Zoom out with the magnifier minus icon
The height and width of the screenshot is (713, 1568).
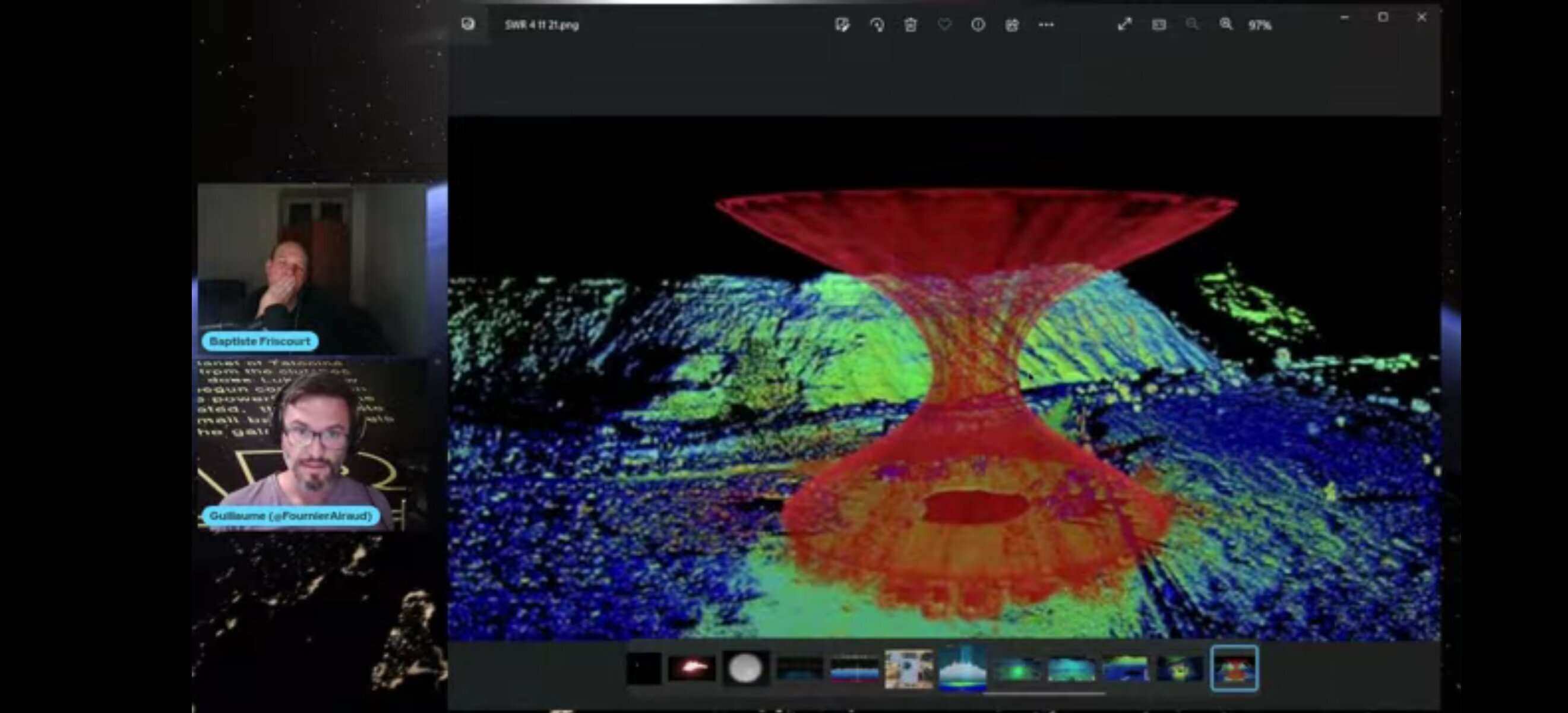point(1193,25)
